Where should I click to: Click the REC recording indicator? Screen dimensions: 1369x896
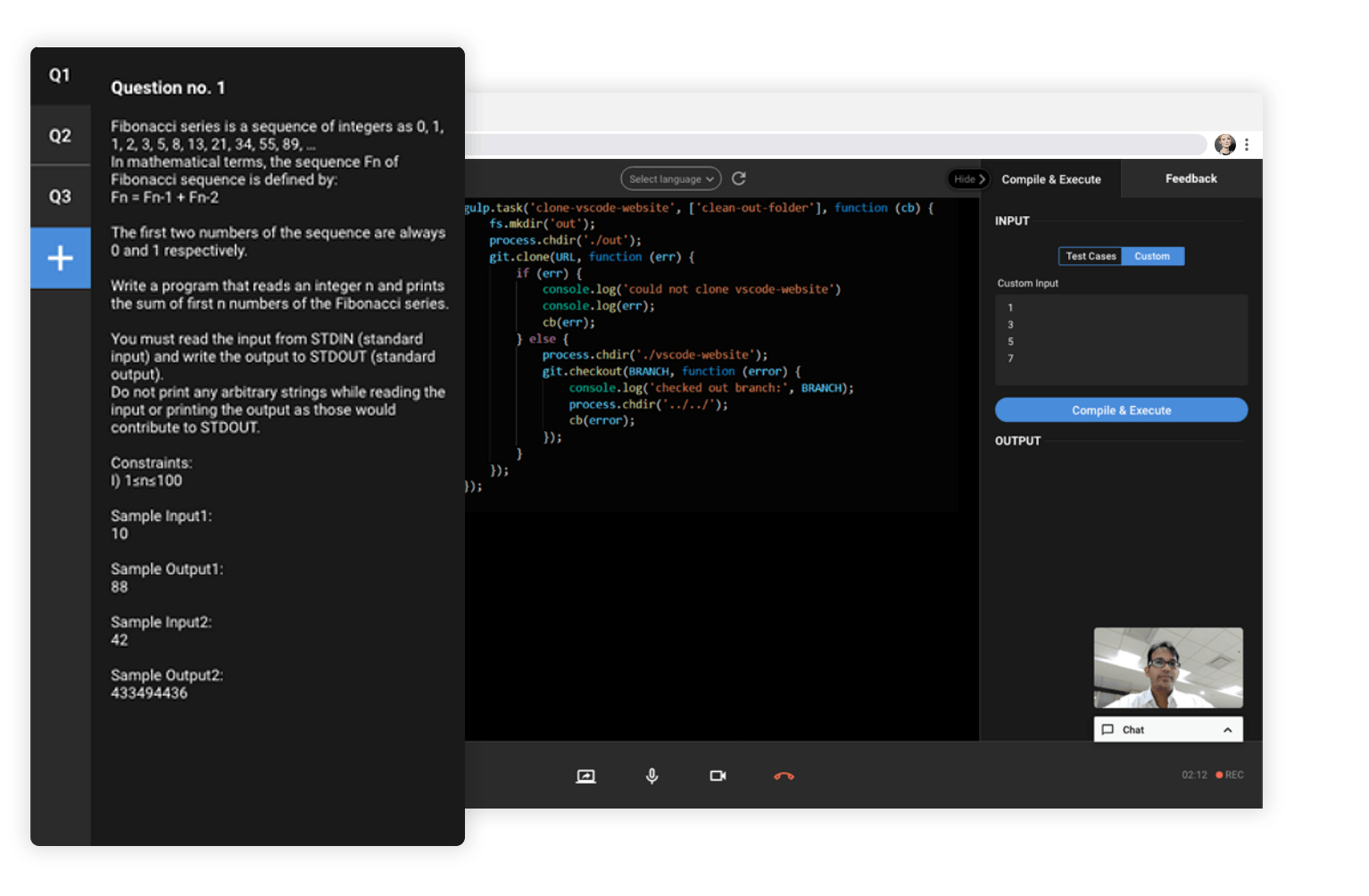point(1229,775)
